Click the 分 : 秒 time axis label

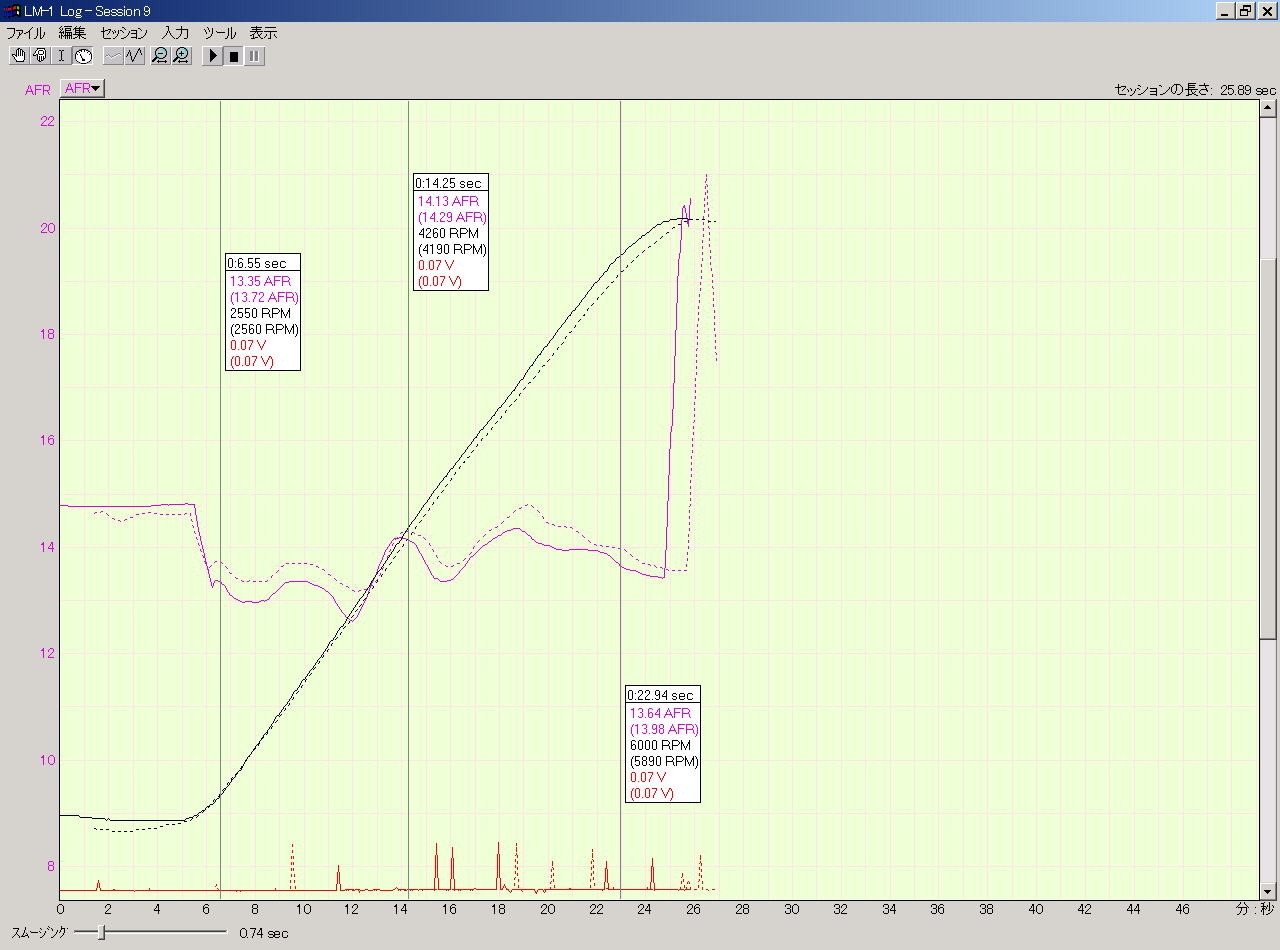1255,909
